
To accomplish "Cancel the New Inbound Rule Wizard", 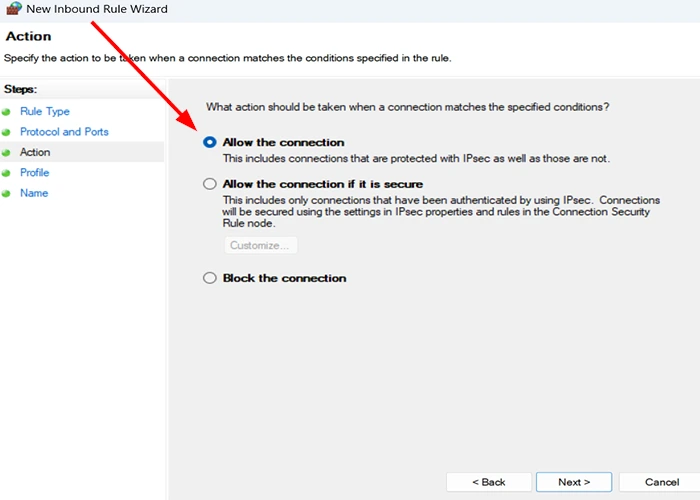I will tap(662, 482).
